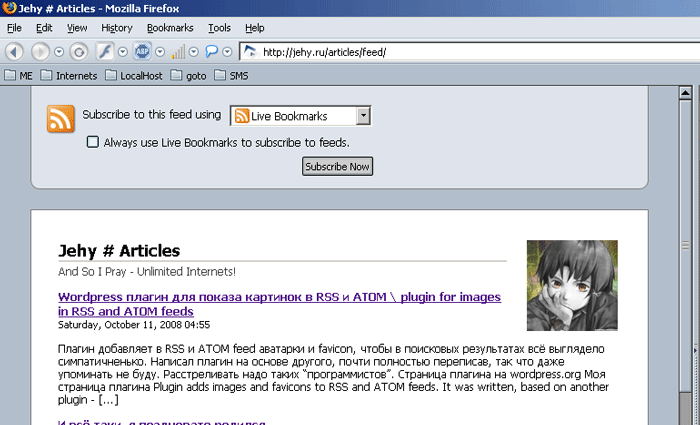Open the dropdown arrow beside the ABP icon
This screenshot has width=700, height=425.
coord(160,52)
